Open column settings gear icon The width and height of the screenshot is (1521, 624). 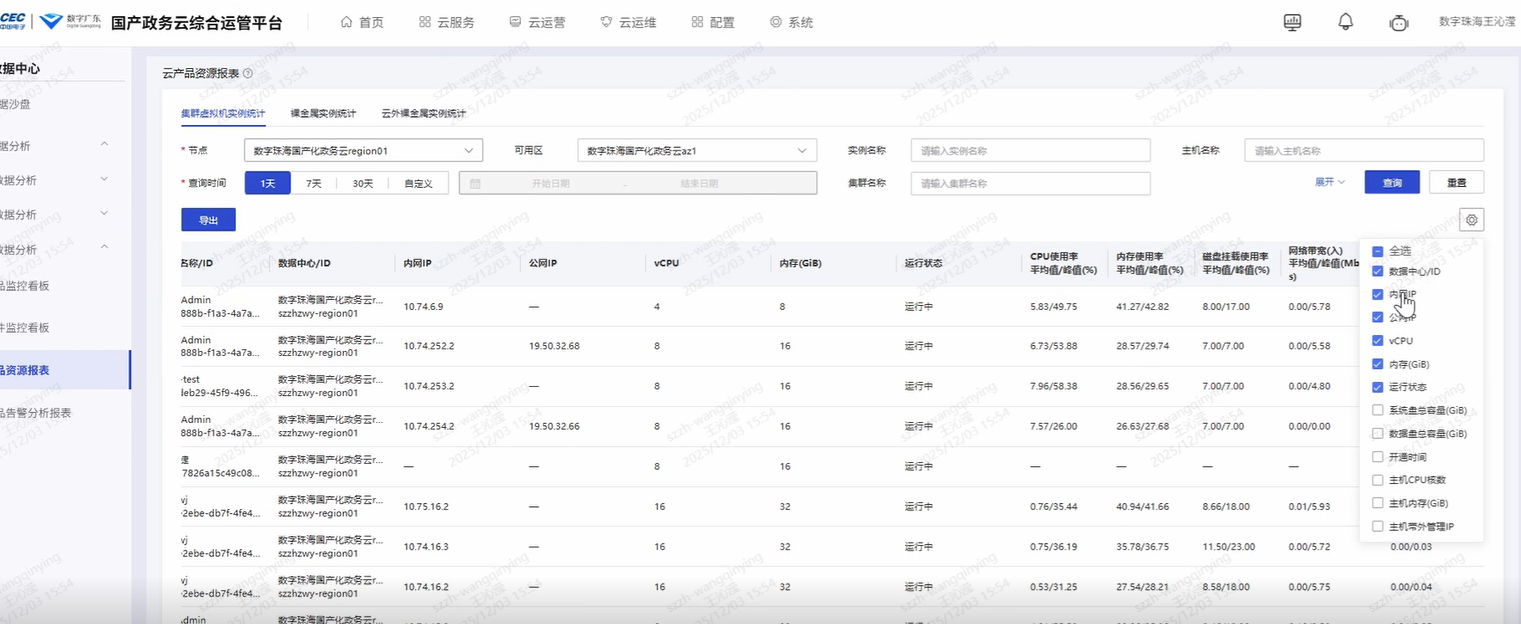1471,220
